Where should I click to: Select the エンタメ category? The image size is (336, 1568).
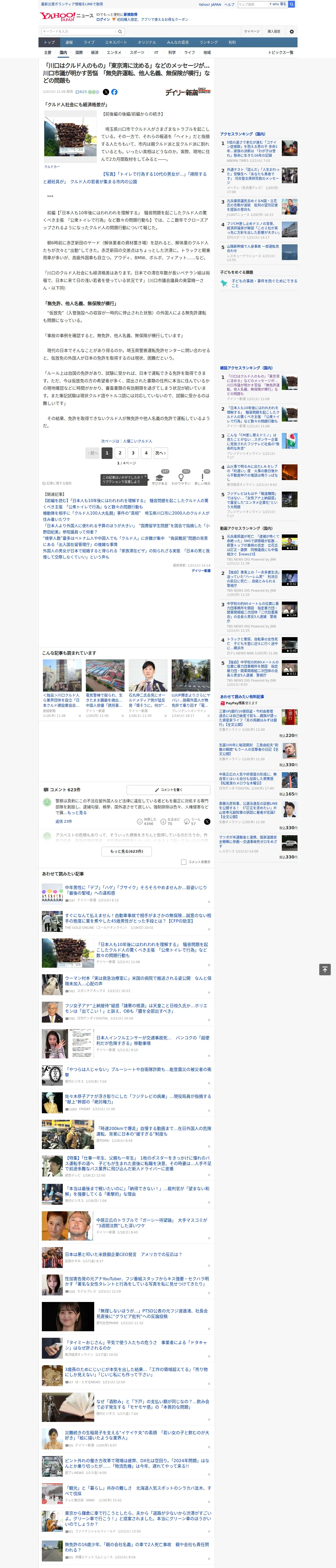point(114,52)
